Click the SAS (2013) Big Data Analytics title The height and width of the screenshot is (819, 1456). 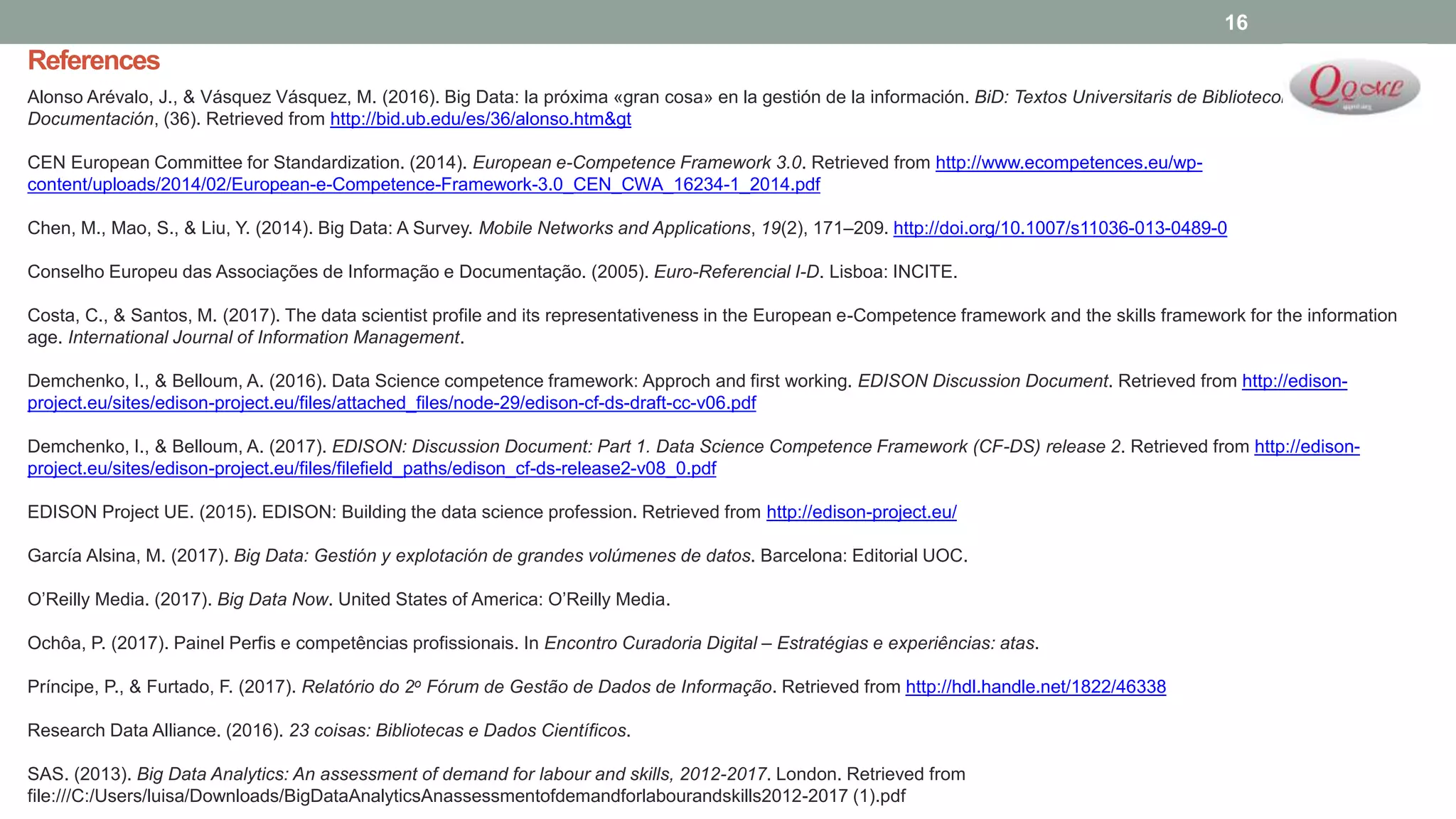(x=451, y=774)
